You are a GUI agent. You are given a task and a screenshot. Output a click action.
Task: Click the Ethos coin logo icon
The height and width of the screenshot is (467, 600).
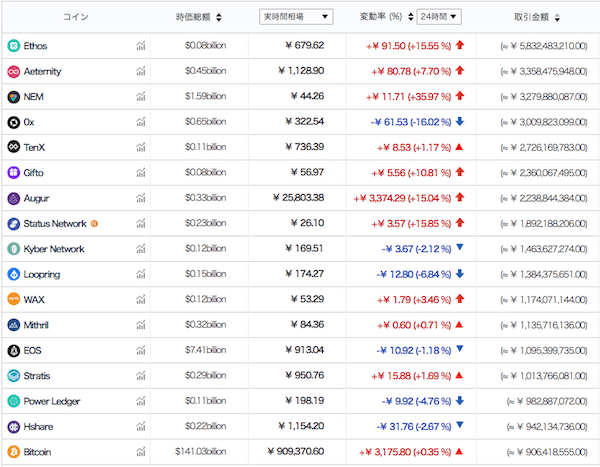(13, 46)
